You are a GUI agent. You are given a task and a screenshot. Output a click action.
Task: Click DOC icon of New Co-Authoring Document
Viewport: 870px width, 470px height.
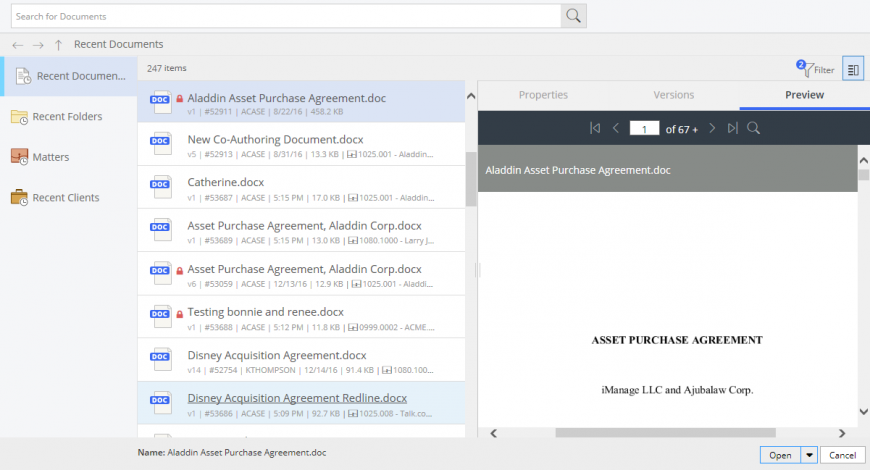(160, 144)
